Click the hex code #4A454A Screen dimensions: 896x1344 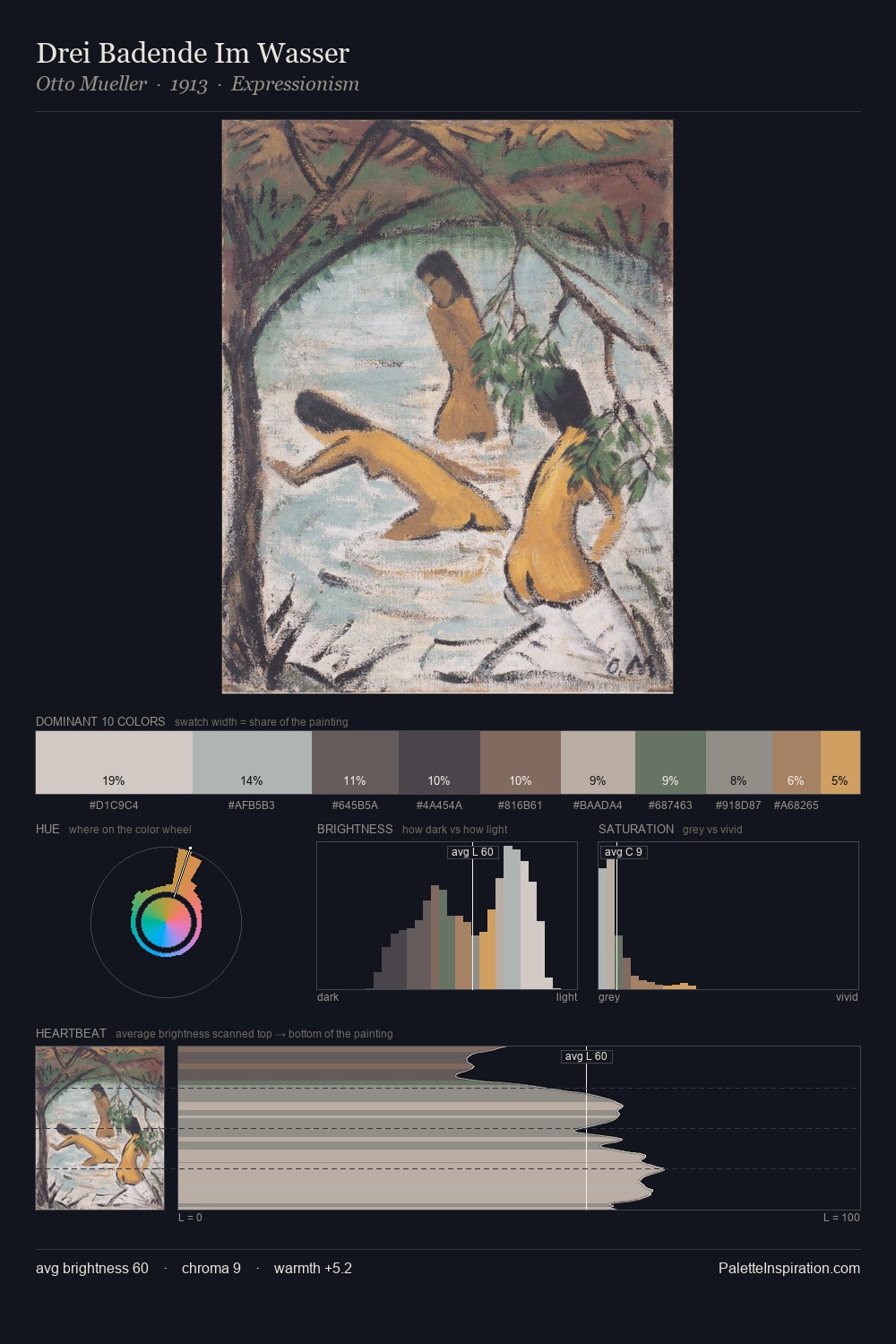(439, 806)
